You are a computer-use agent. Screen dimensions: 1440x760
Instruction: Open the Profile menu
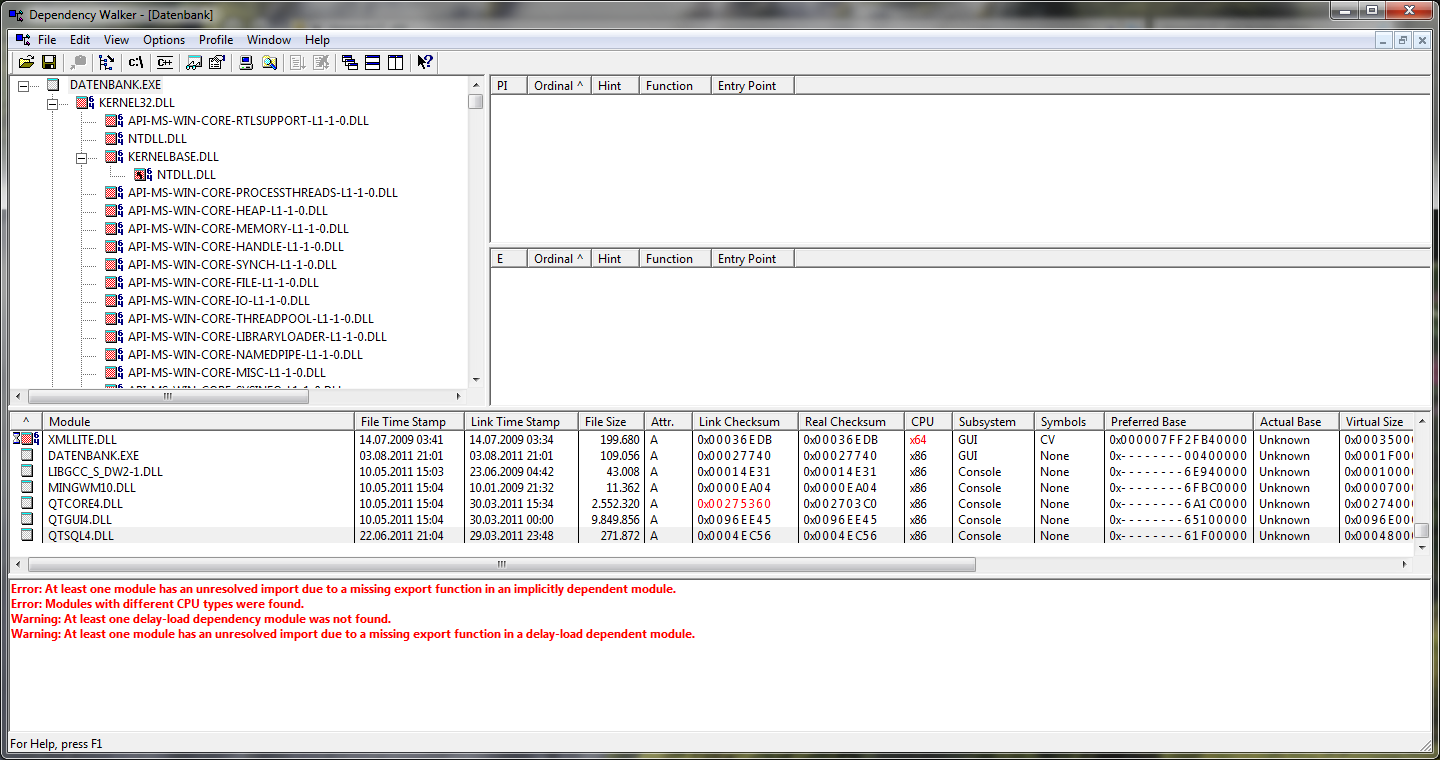(x=215, y=40)
